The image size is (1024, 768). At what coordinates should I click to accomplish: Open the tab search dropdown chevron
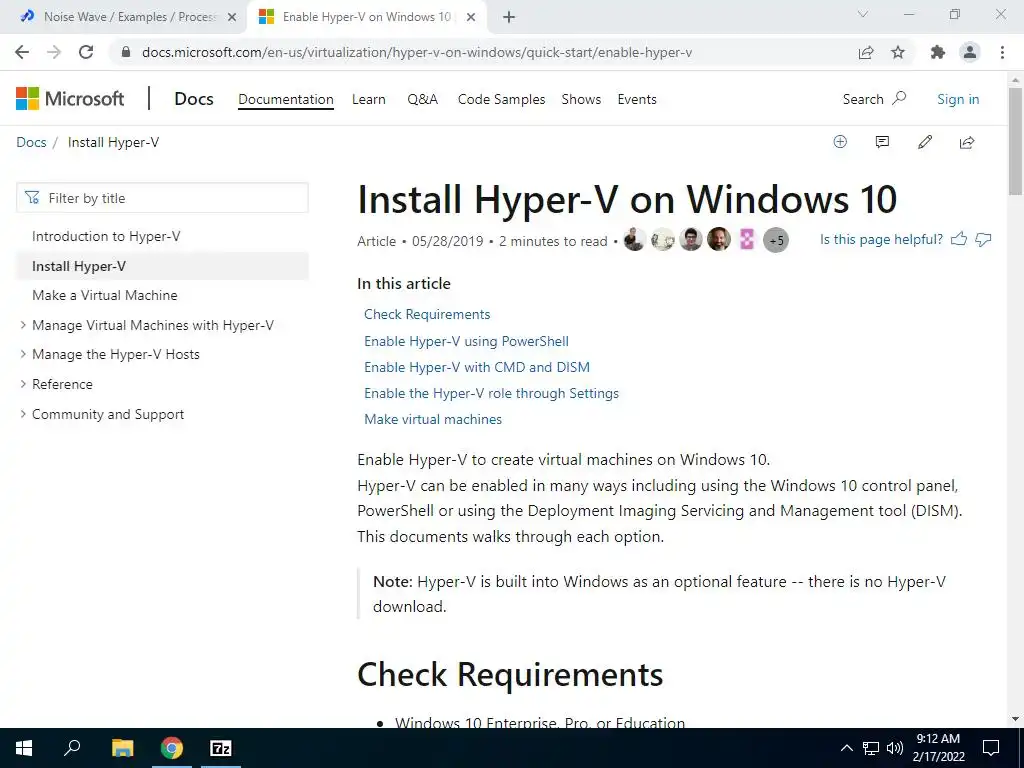click(x=863, y=14)
